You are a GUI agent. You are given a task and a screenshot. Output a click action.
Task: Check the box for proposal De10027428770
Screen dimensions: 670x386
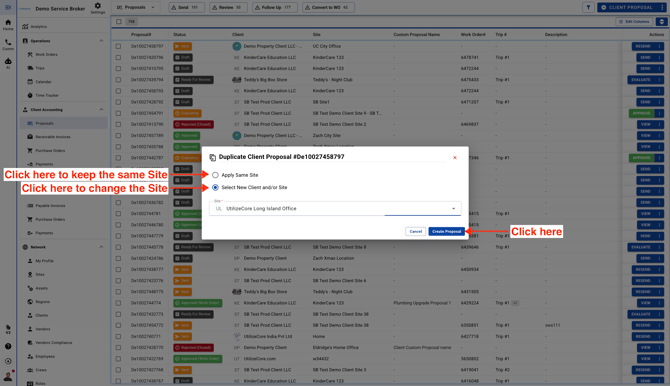tap(118, 348)
